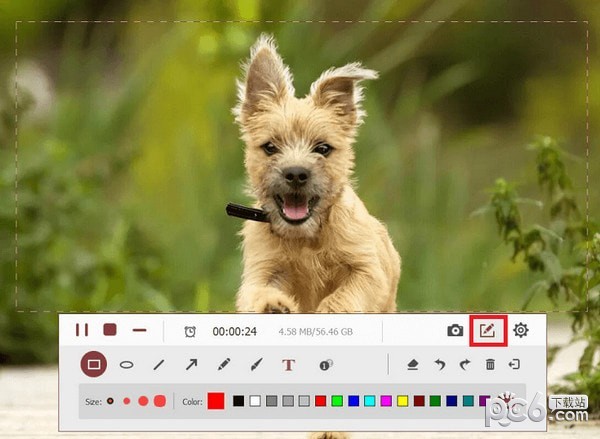Select the Arrow drawing tool
The image size is (600, 439).
(x=191, y=364)
